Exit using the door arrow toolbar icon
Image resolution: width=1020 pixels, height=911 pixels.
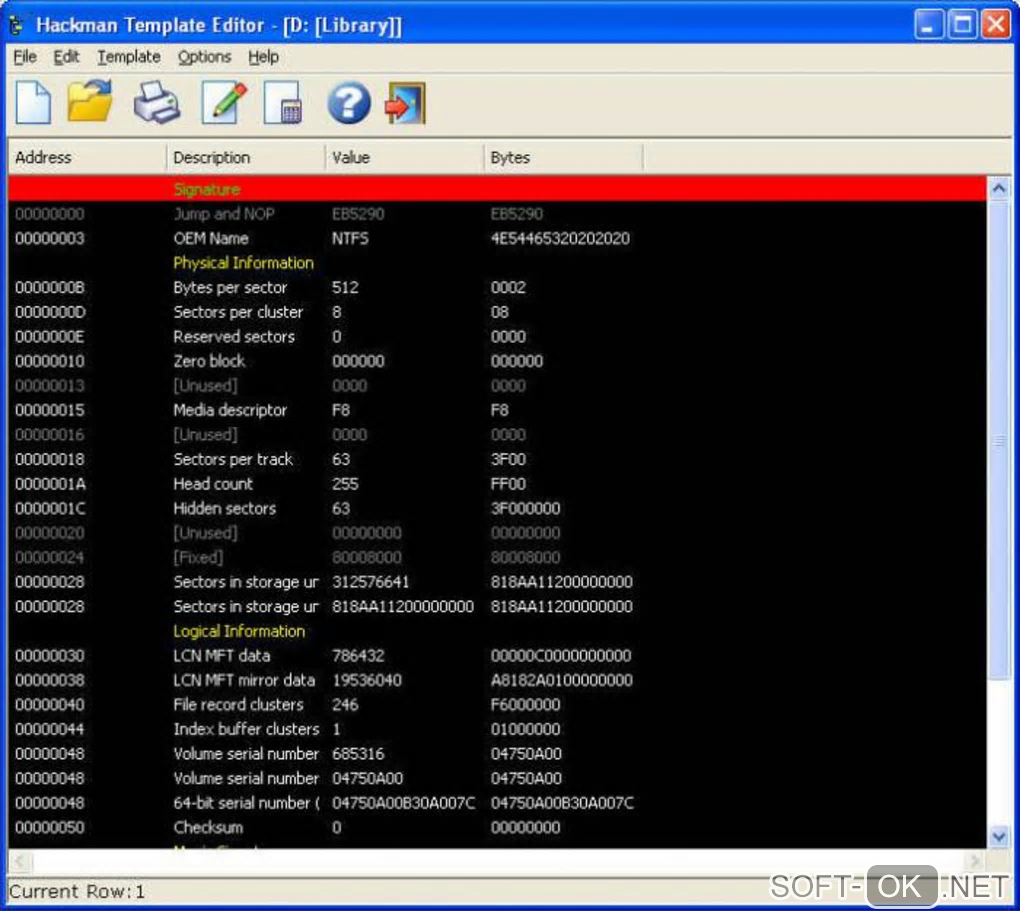405,103
